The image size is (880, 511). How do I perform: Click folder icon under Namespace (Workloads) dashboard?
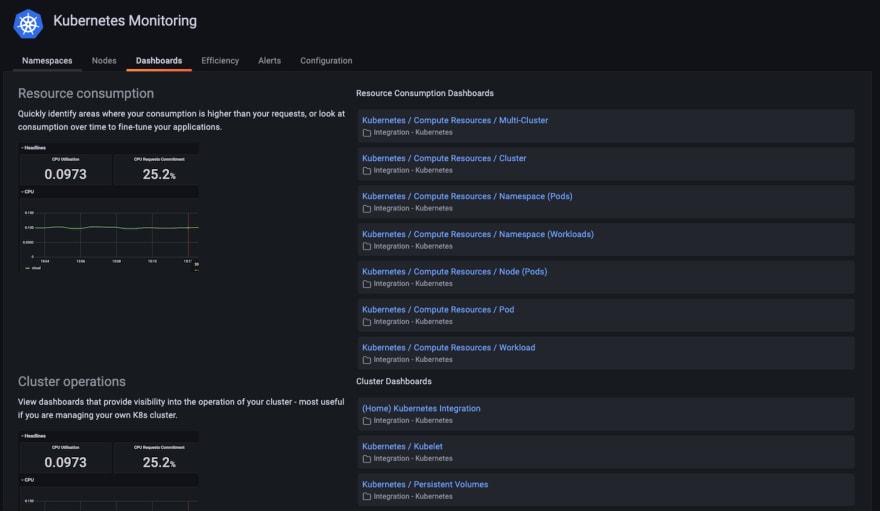click(x=366, y=246)
